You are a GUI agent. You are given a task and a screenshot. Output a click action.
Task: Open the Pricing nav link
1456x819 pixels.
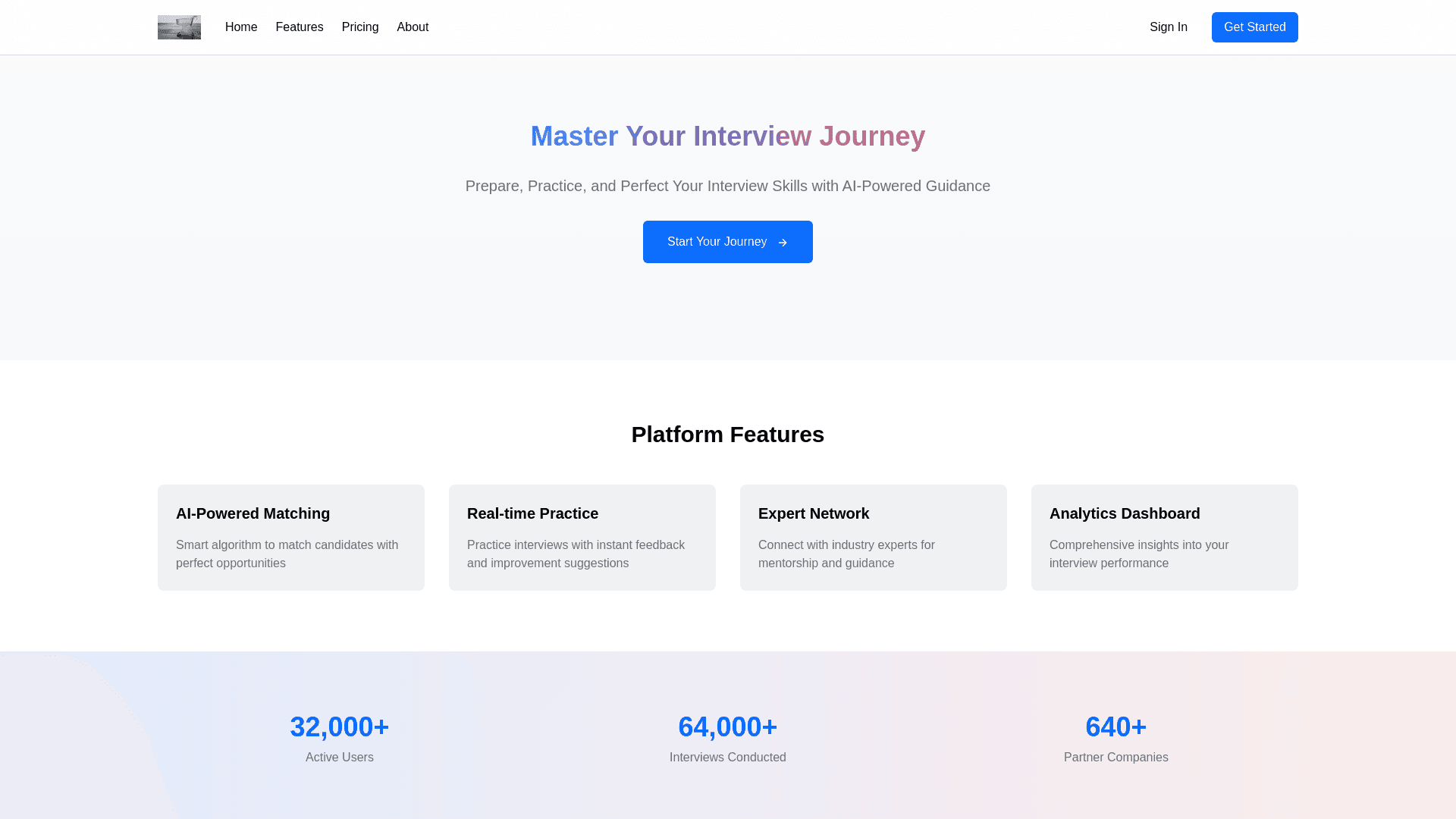tap(360, 27)
